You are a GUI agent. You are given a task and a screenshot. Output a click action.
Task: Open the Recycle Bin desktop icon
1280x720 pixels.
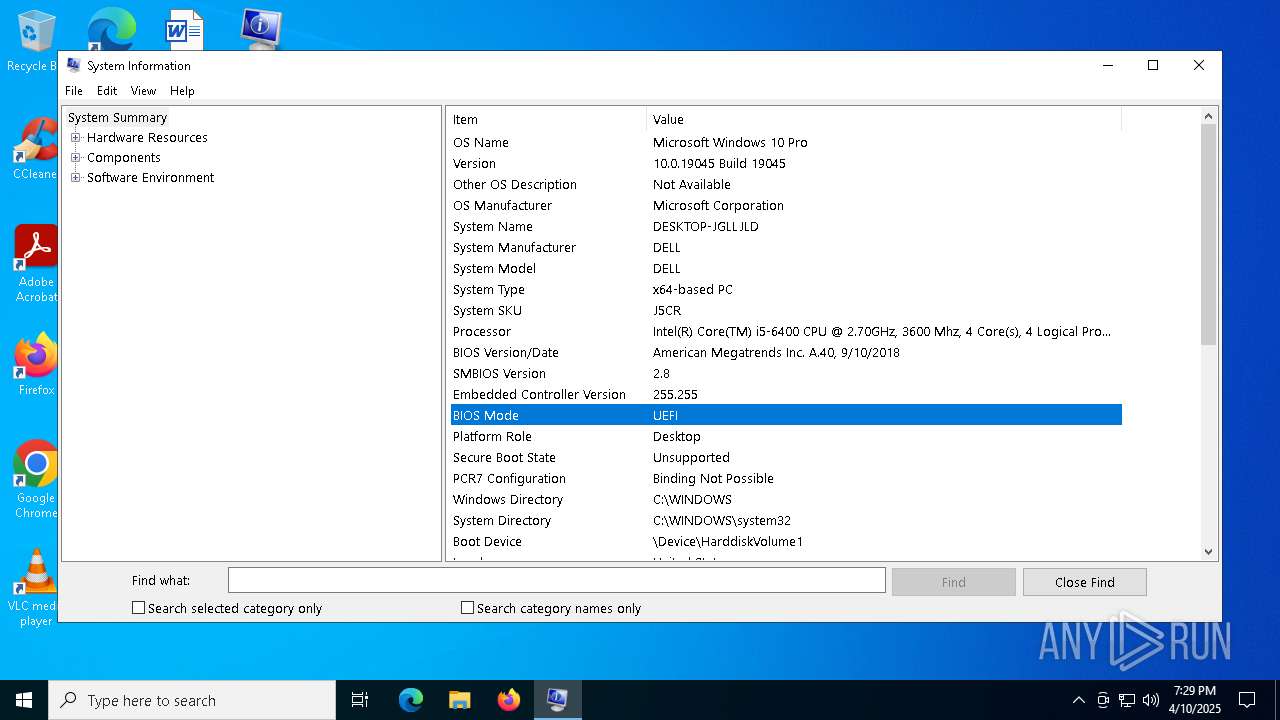tap(36, 40)
